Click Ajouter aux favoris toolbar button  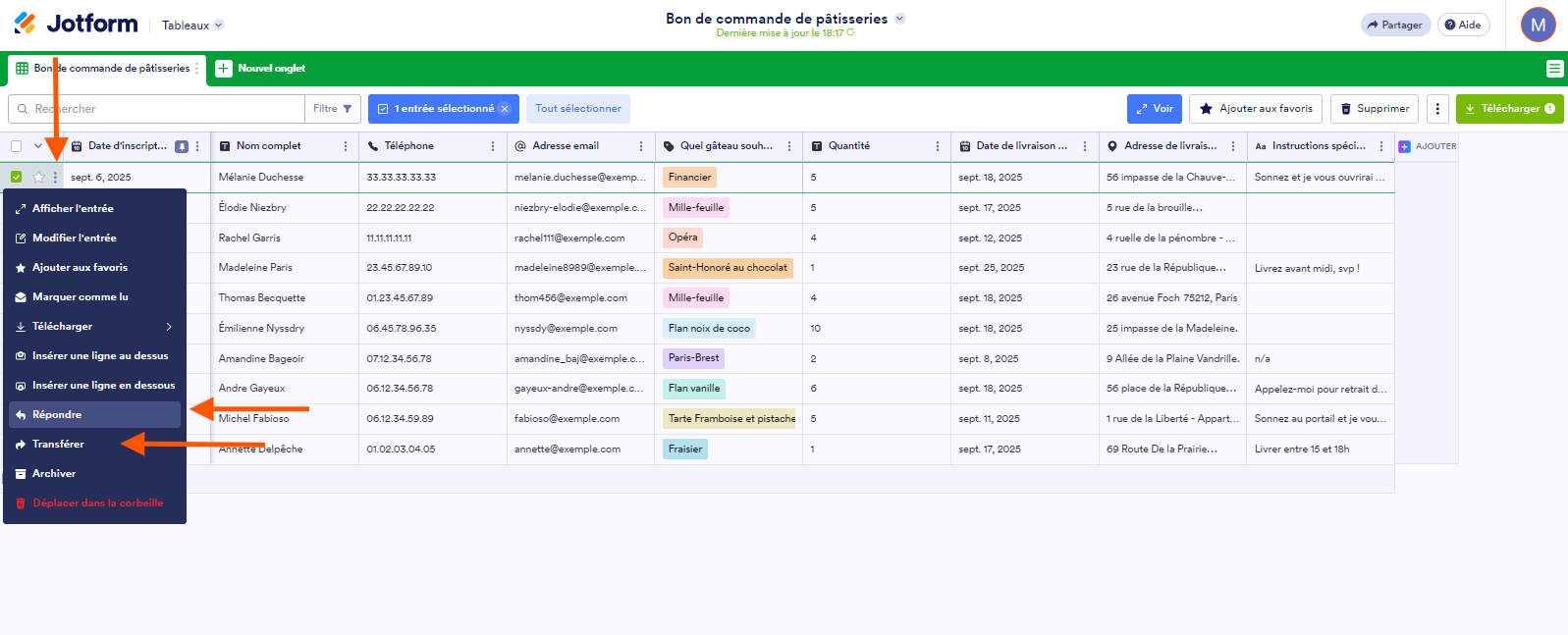click(1256, 109)
